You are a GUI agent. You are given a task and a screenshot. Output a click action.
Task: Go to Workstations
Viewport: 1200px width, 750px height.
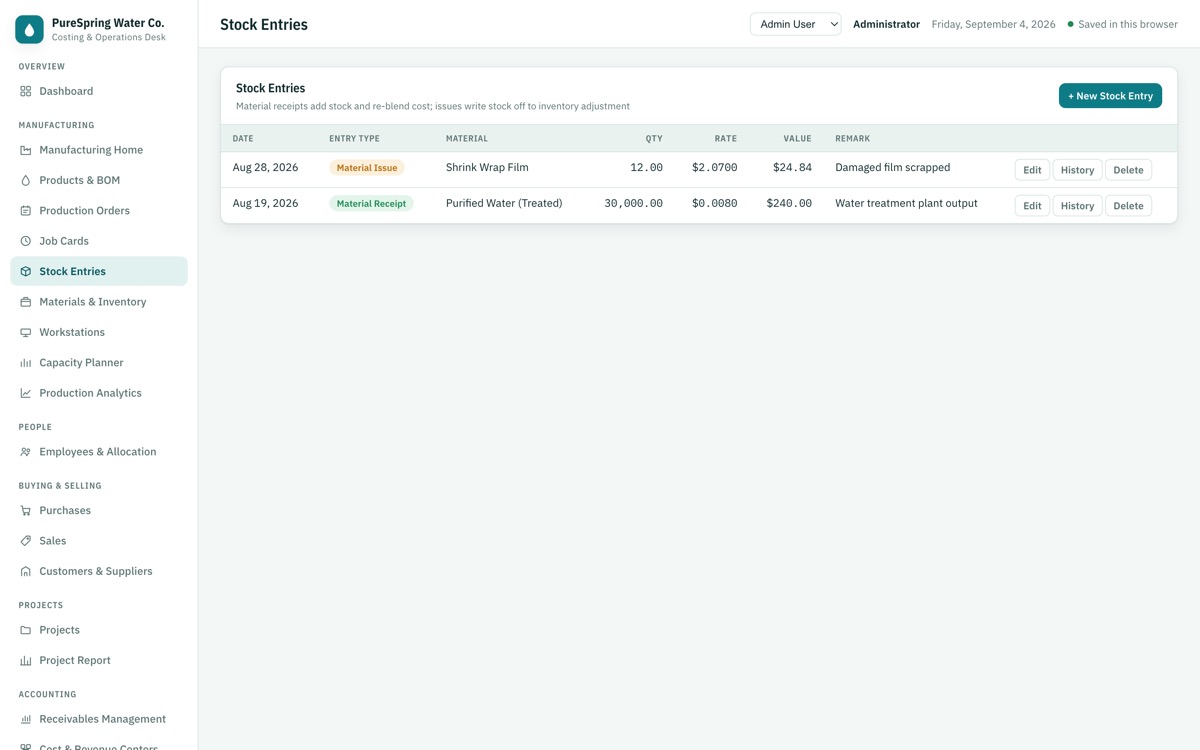click(99, 332)
